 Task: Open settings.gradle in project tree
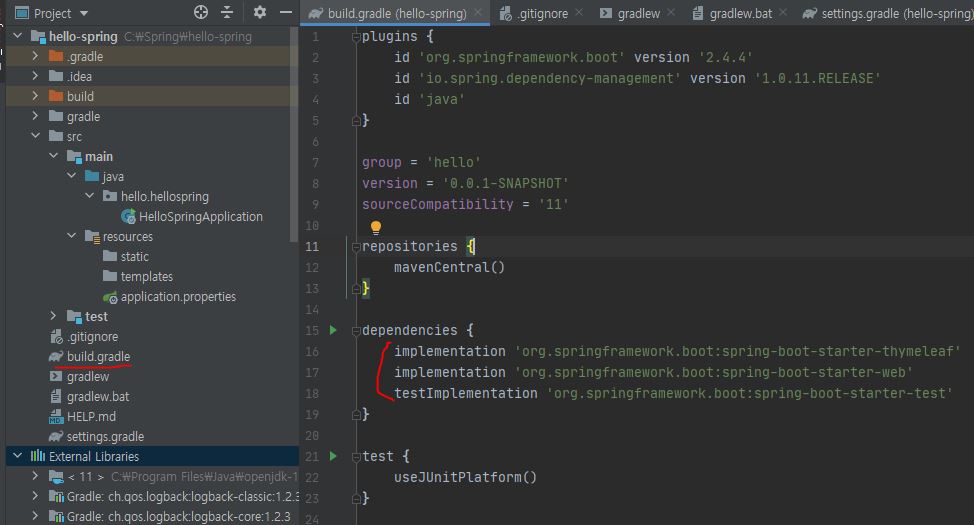pos(105,436)
